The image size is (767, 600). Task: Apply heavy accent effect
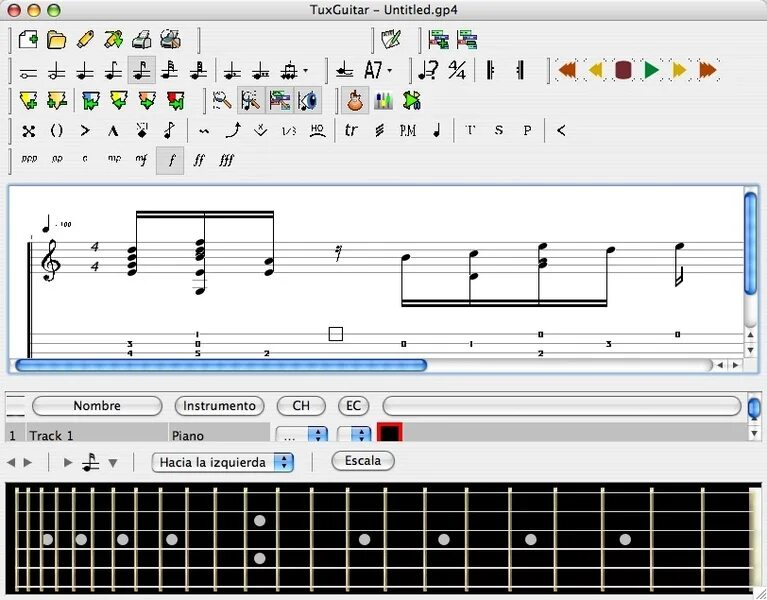(113, 131)
